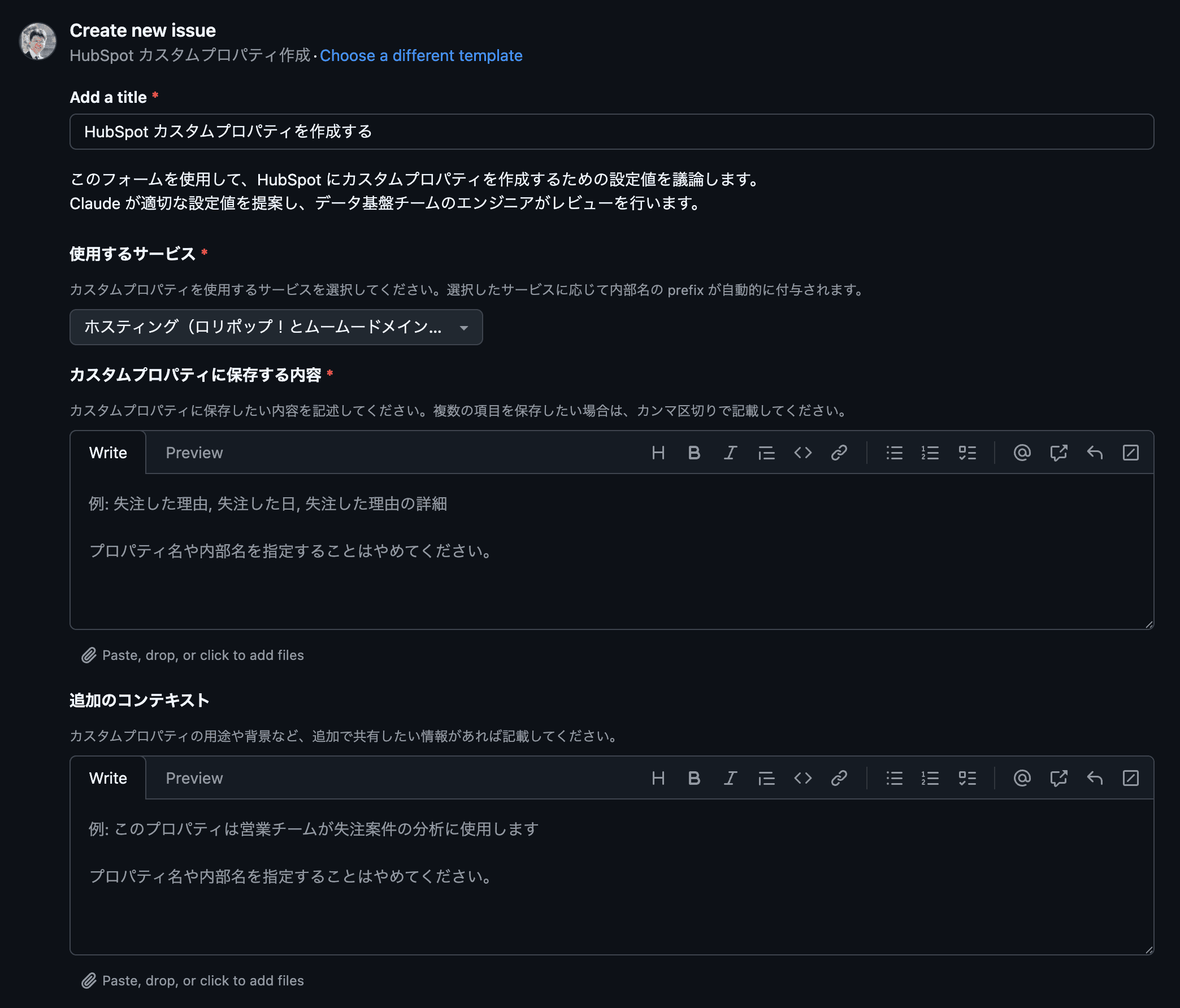Image resolution: width=1180 pixels, height=1008 pixels.
Task: Insert a numbered list in the first editor
Action: pyautogui.click(x=930, y=453)
